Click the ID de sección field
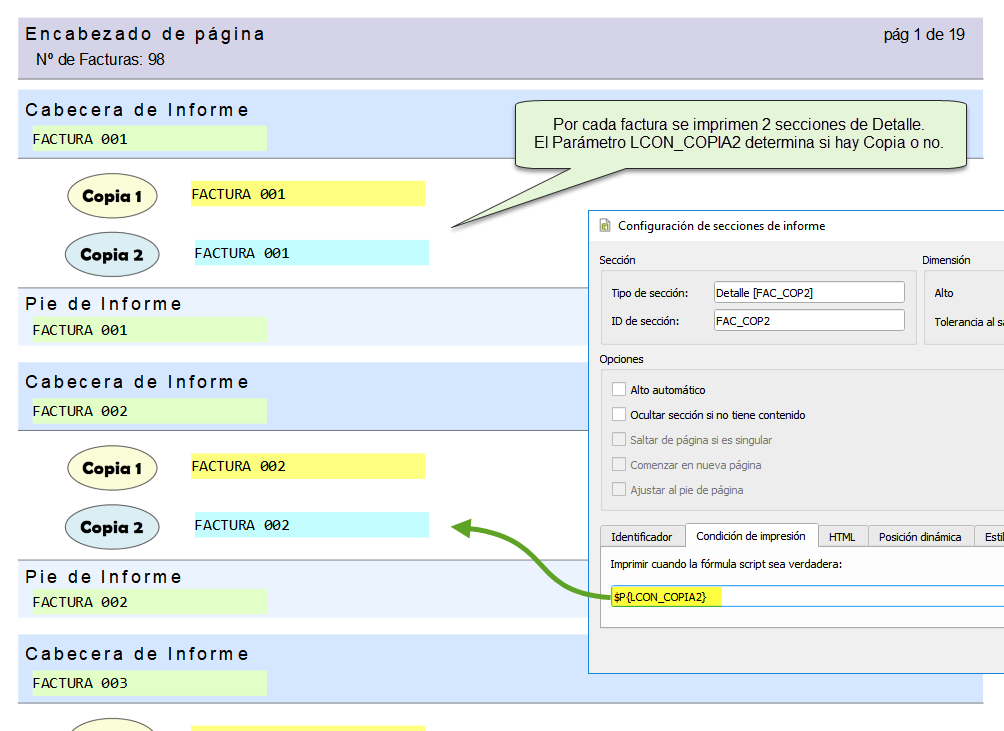 coord(808,321)
